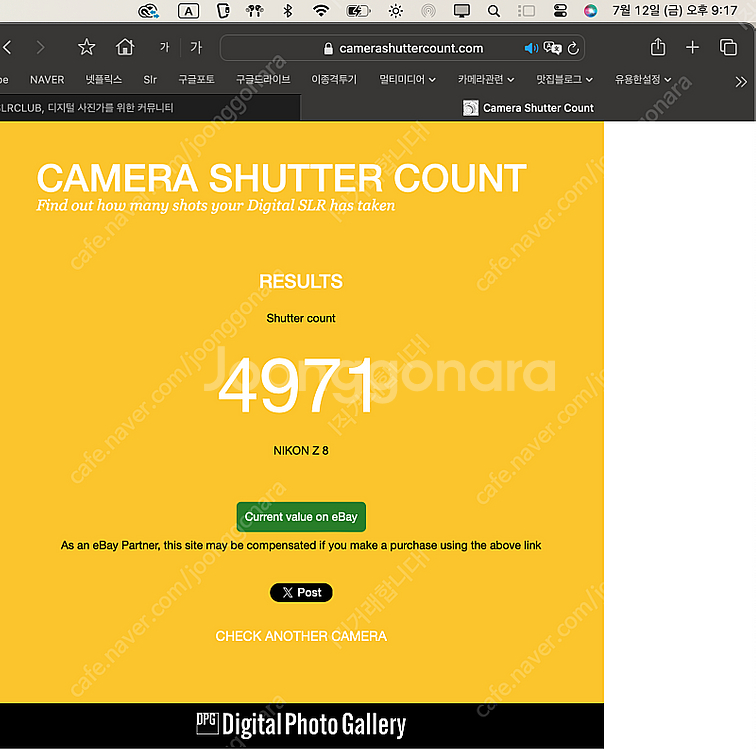Open Slr bookmark
The height and width of the screenshot is (750, 756).
pos(150,80)
